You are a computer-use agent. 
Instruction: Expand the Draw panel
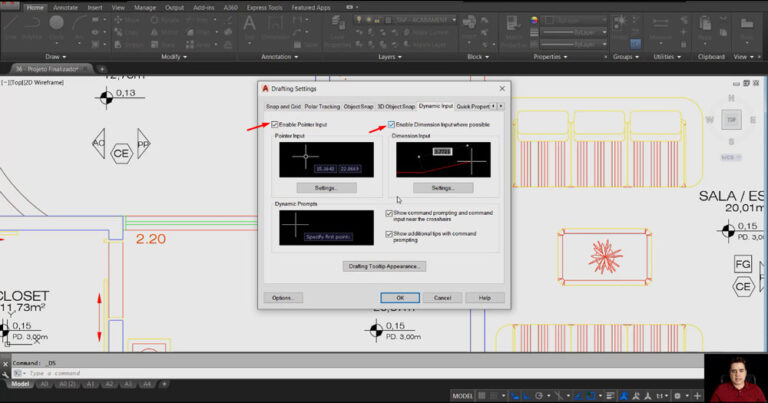click(x=55, y=57)
